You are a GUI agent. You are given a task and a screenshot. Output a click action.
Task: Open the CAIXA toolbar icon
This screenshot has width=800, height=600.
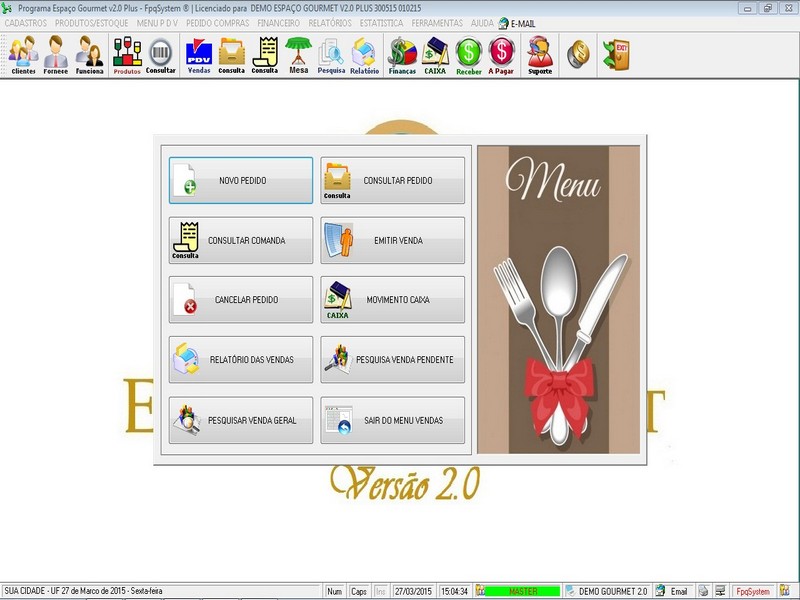[435, 55]
